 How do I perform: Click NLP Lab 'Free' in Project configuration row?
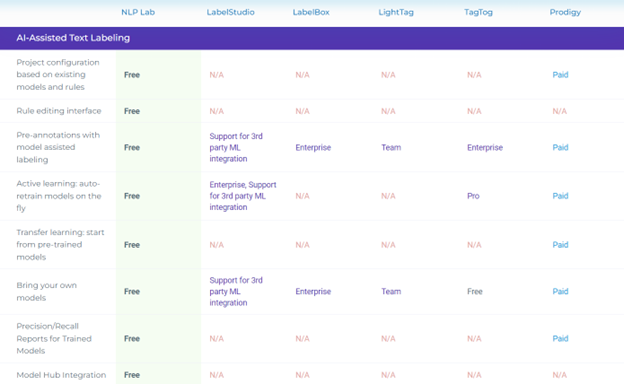132,75
